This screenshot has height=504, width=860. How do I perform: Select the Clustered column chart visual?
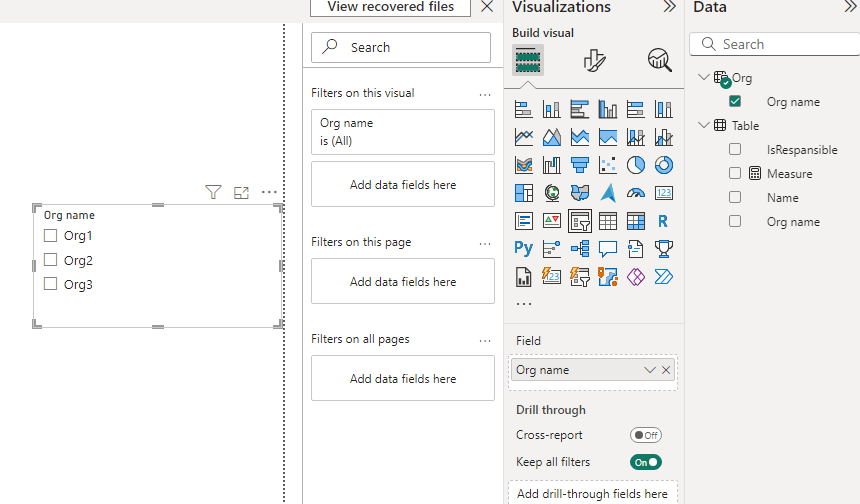(x=608, y=109)
